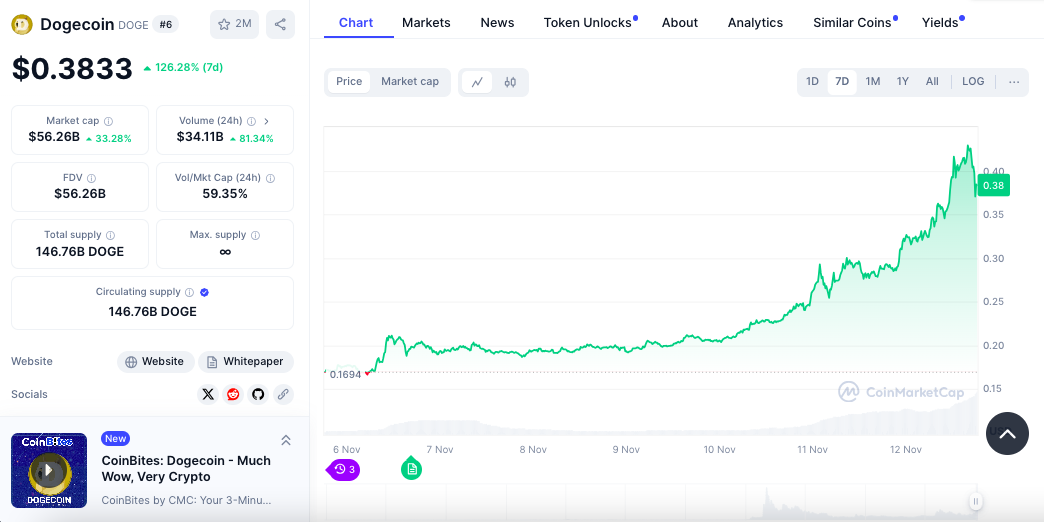The image size is (1044, 522).
Task: Select Price chart mode
Action: pyautogui.click(x=349, y=82)
